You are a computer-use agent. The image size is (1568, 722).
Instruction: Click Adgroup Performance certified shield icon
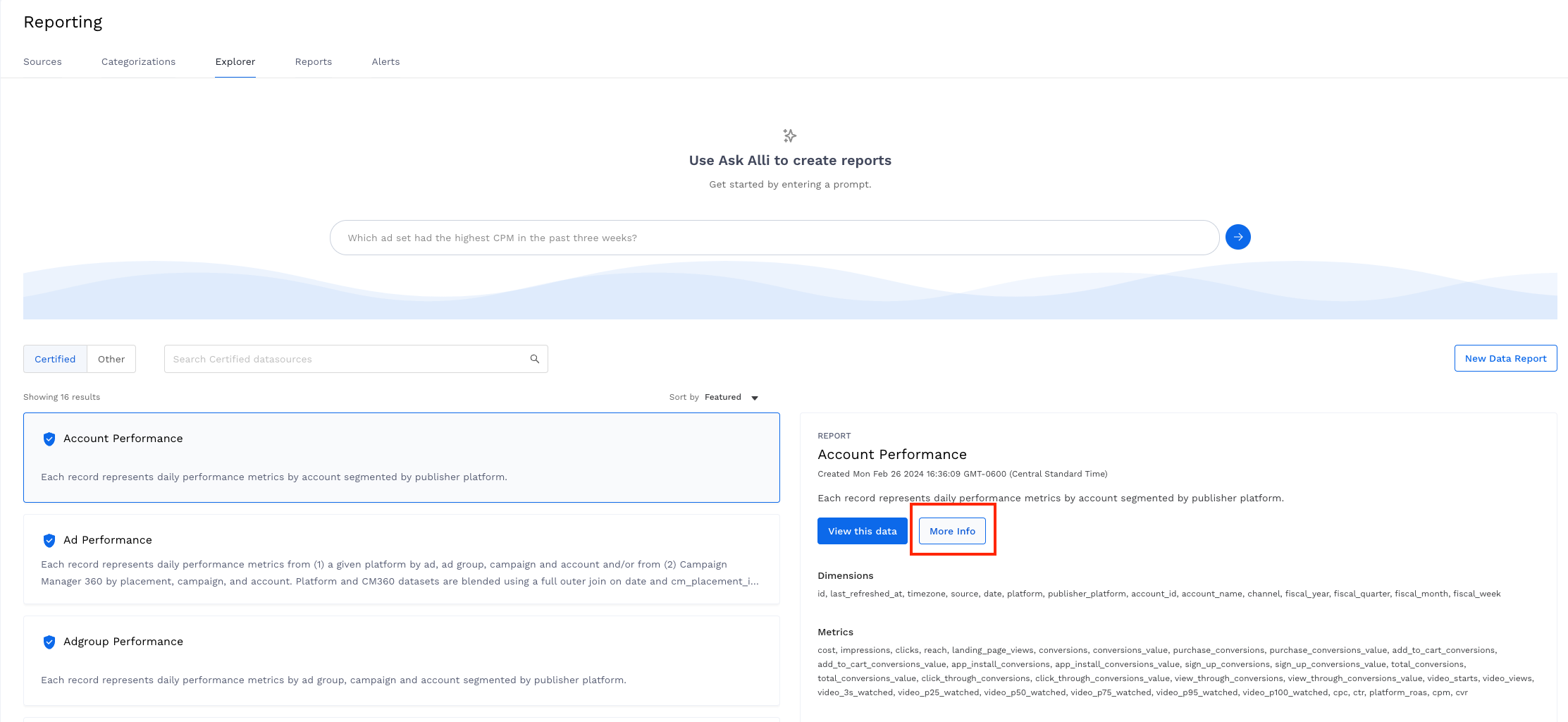[49, 642]
